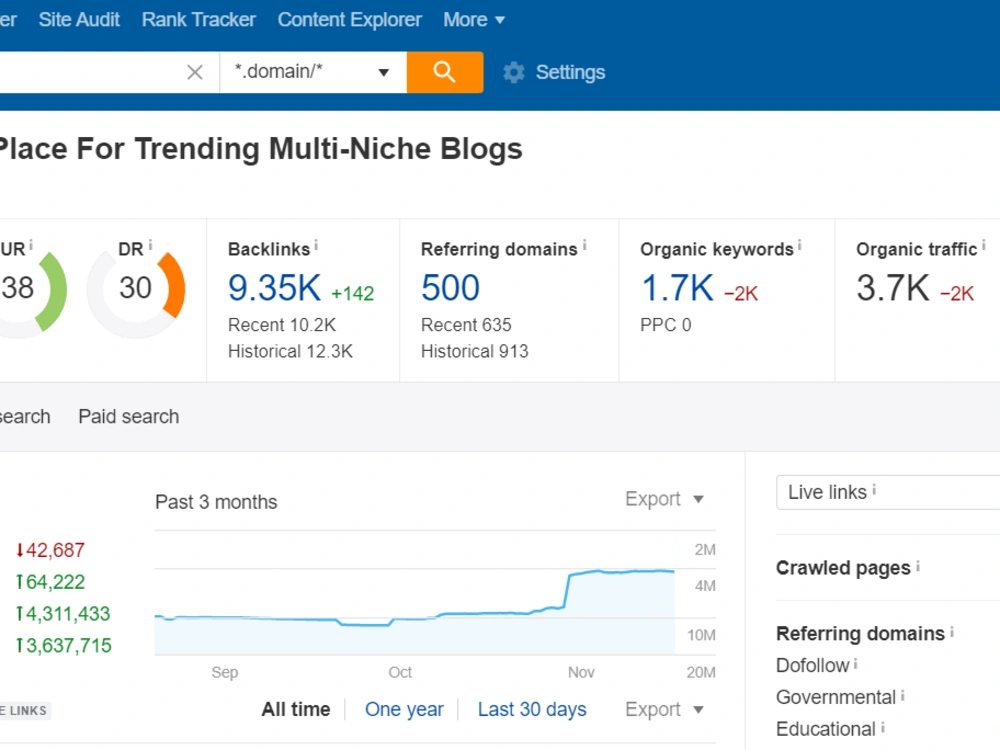The height and width of the screenshot is (750, 1000).
Task: Click the info icon next to Crawled pages
Action: (x=918, y=566)
